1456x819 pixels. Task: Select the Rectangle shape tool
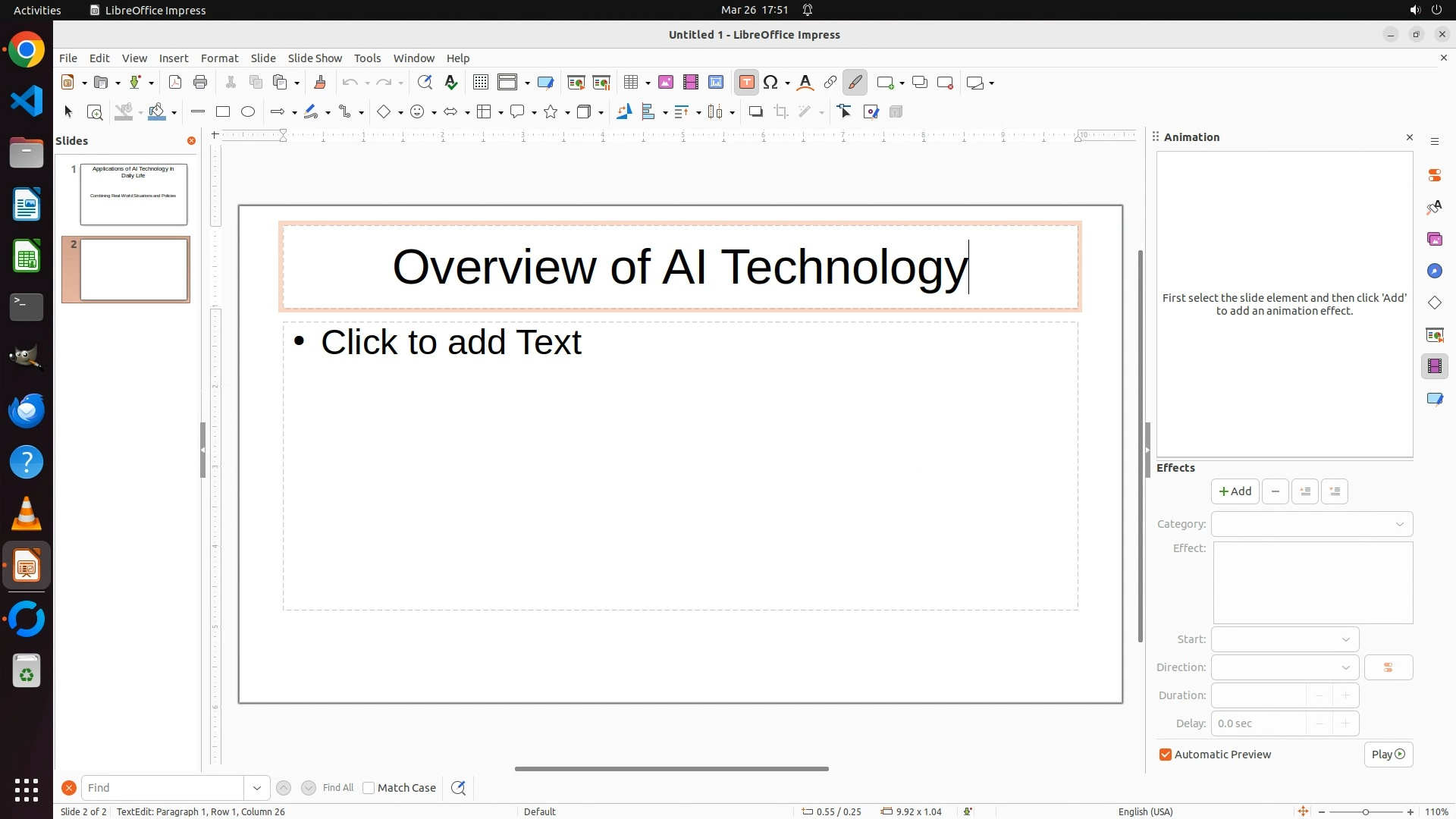tap(223, 112)
